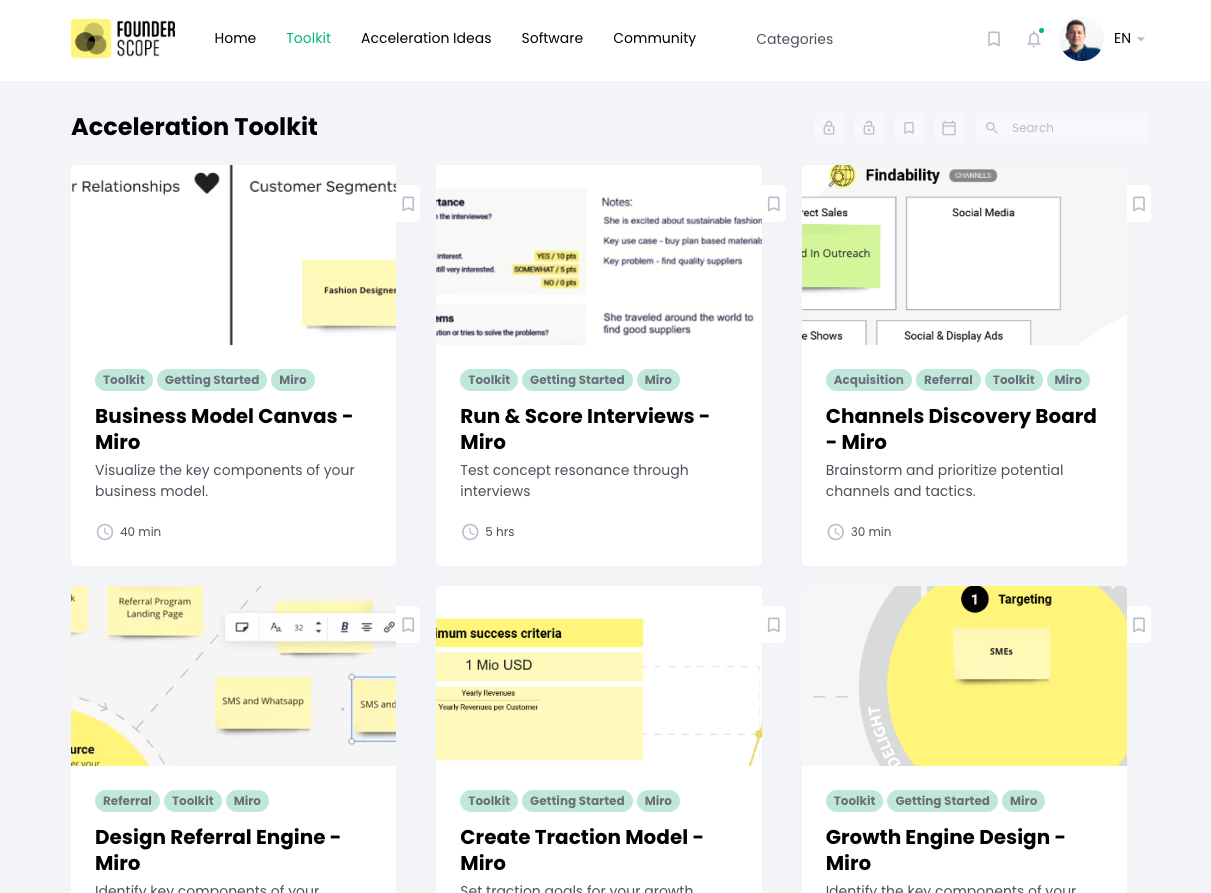The image size is (1211, 893).
Task: Bookmark the Run & Score Interviews card
Action: coord(774,204)
